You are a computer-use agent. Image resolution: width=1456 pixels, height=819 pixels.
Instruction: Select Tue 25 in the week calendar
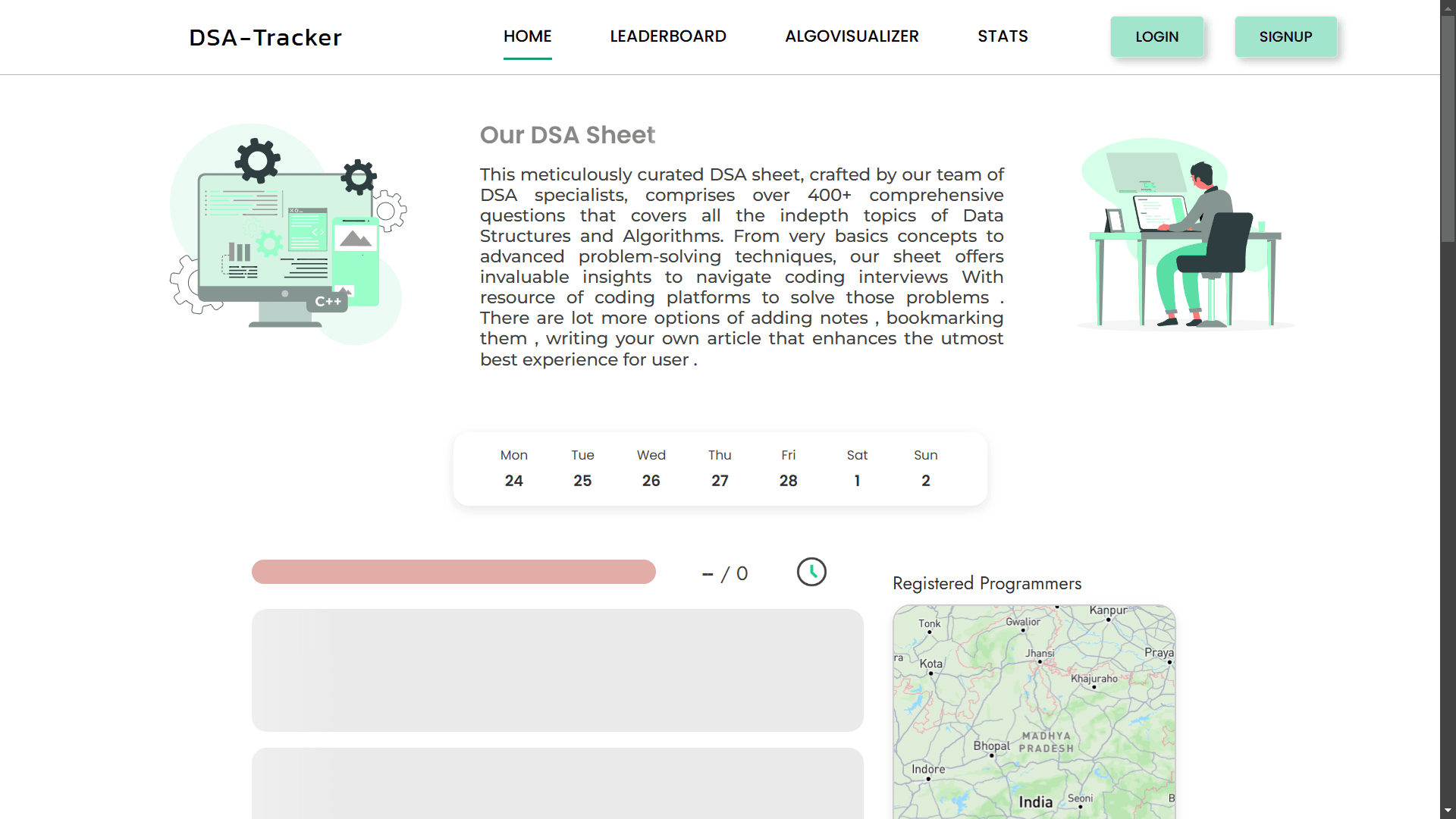pyautogui.click(x=582, y=469)
